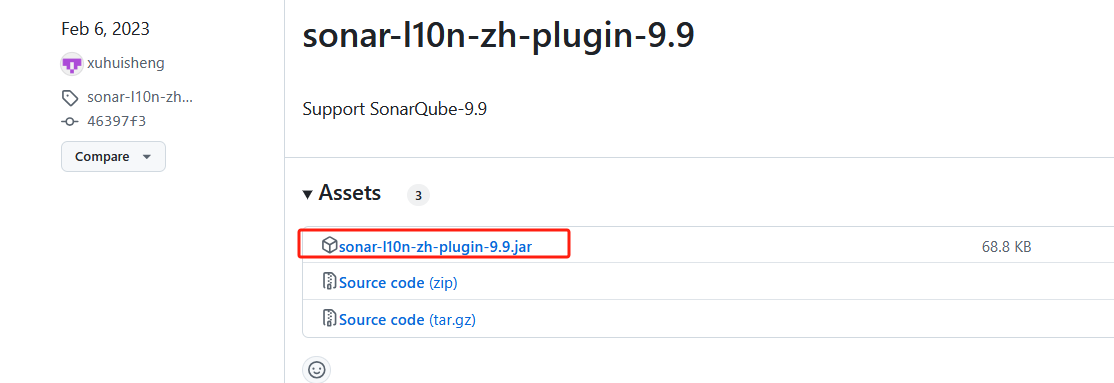
Task: Click the tag icon beside sonar-l10n-zh
Action: click(70, 98)
